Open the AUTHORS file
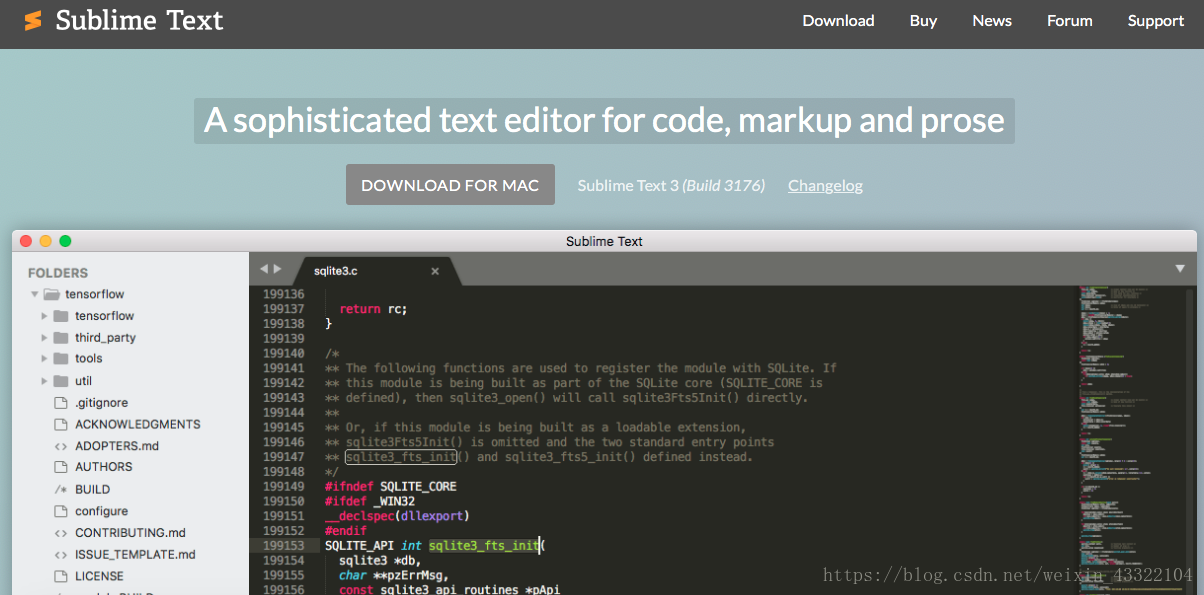1204x595 pixels. point(104,467)
